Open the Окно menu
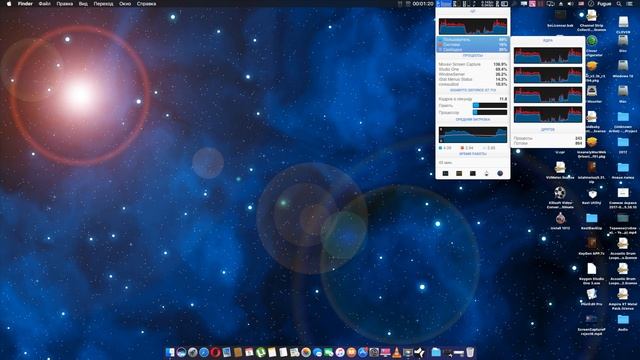 125,4
